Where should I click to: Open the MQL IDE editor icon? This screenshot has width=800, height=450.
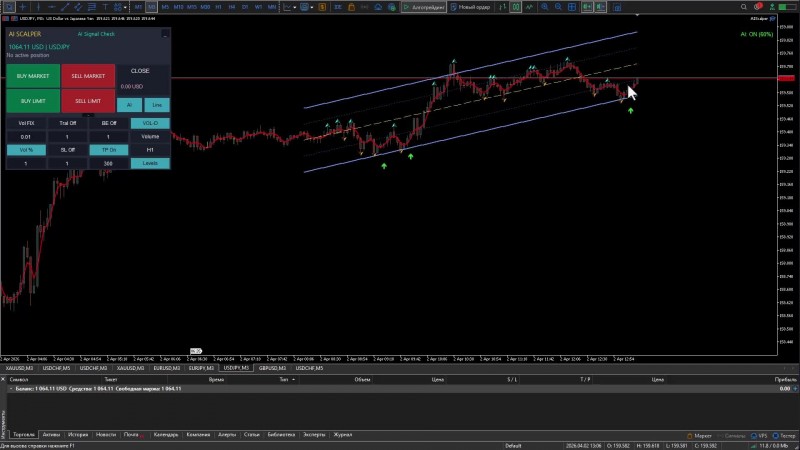(338, 7)
